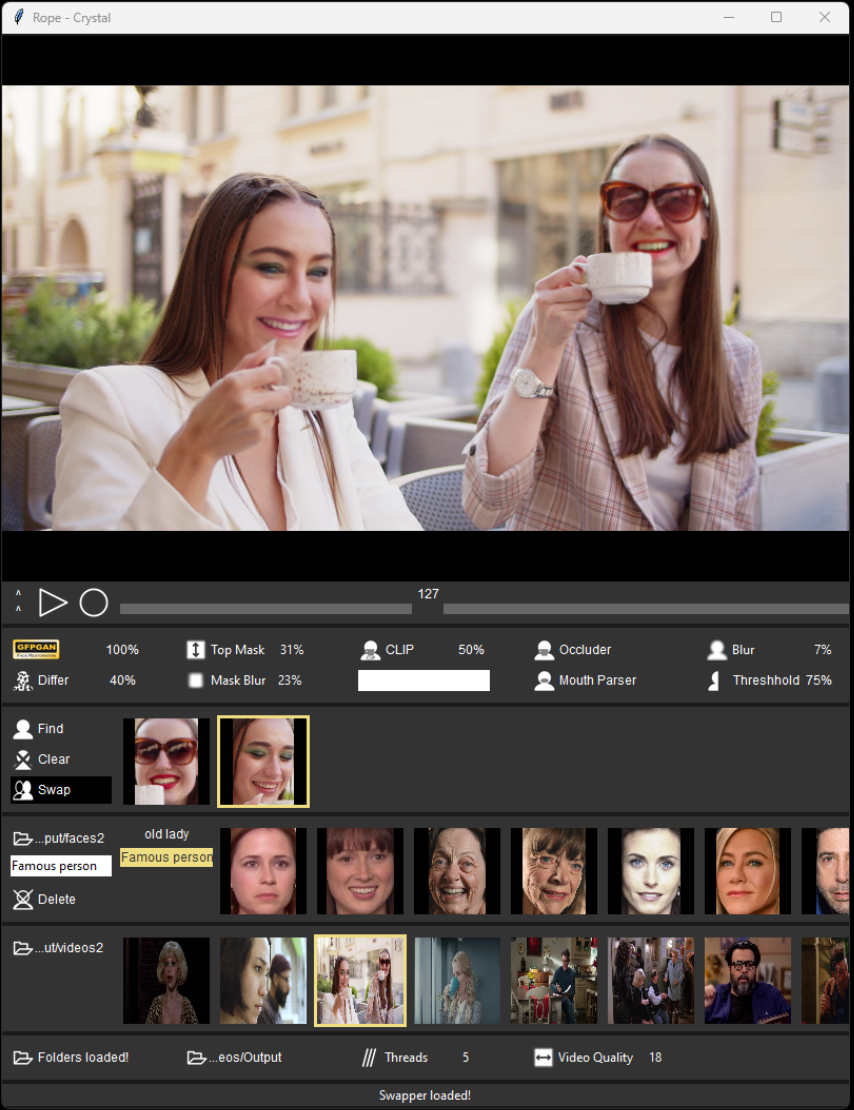This screenshot has width=854, height=1110.
Task: Toggle the Swap faces button
Action: point(61,789)
